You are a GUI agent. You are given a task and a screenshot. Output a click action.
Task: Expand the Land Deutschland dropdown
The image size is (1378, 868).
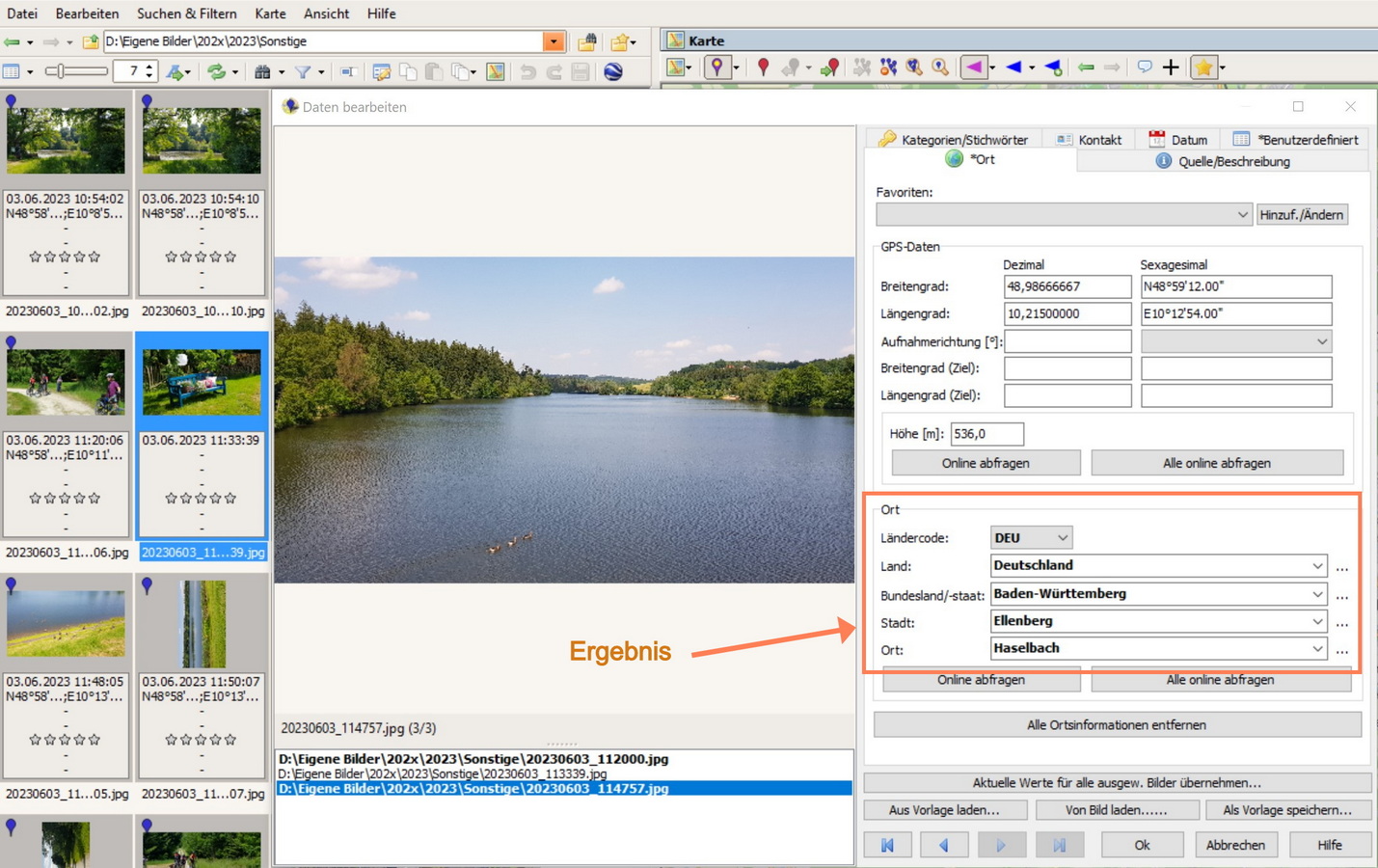(x=1317, y=566)
